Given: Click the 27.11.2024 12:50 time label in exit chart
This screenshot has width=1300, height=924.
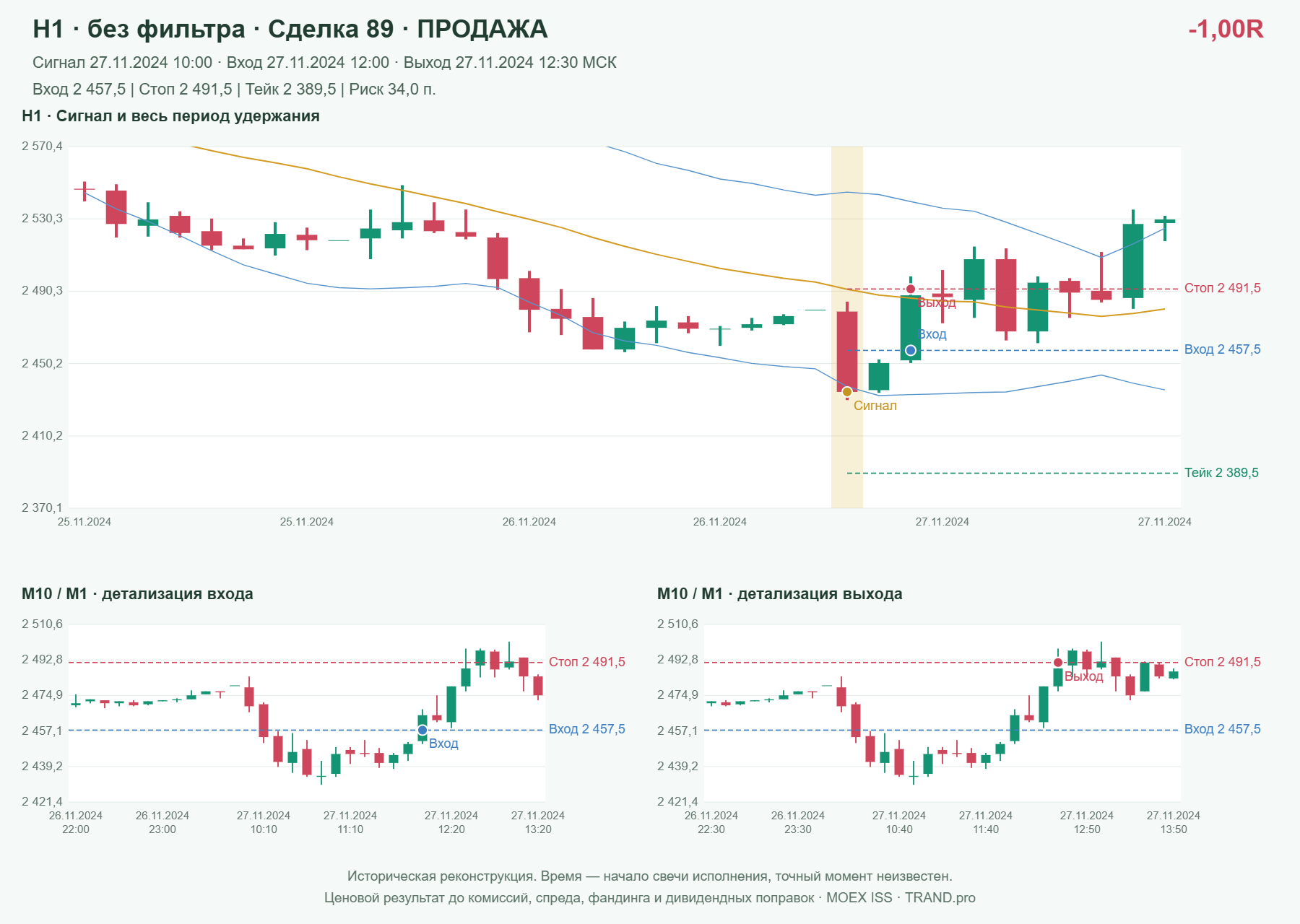Looking at the screenshot, I should (1087, 822).
